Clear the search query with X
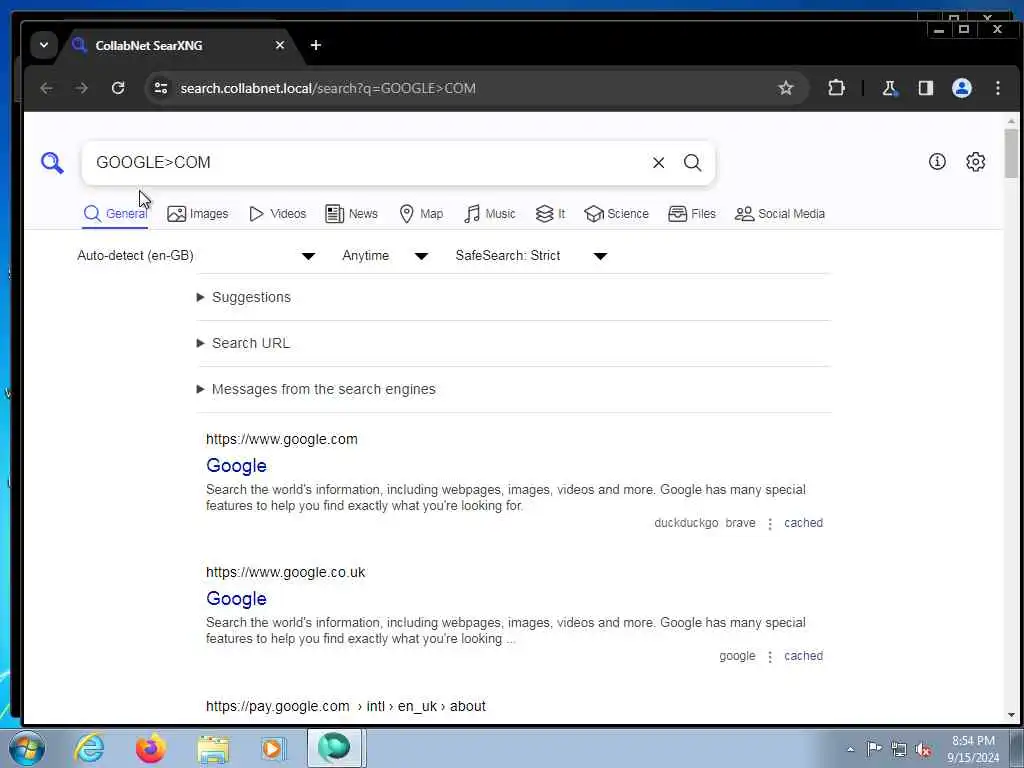Image resolution: width=1024 pixels, height=768 pixels. tap(658, 163)
